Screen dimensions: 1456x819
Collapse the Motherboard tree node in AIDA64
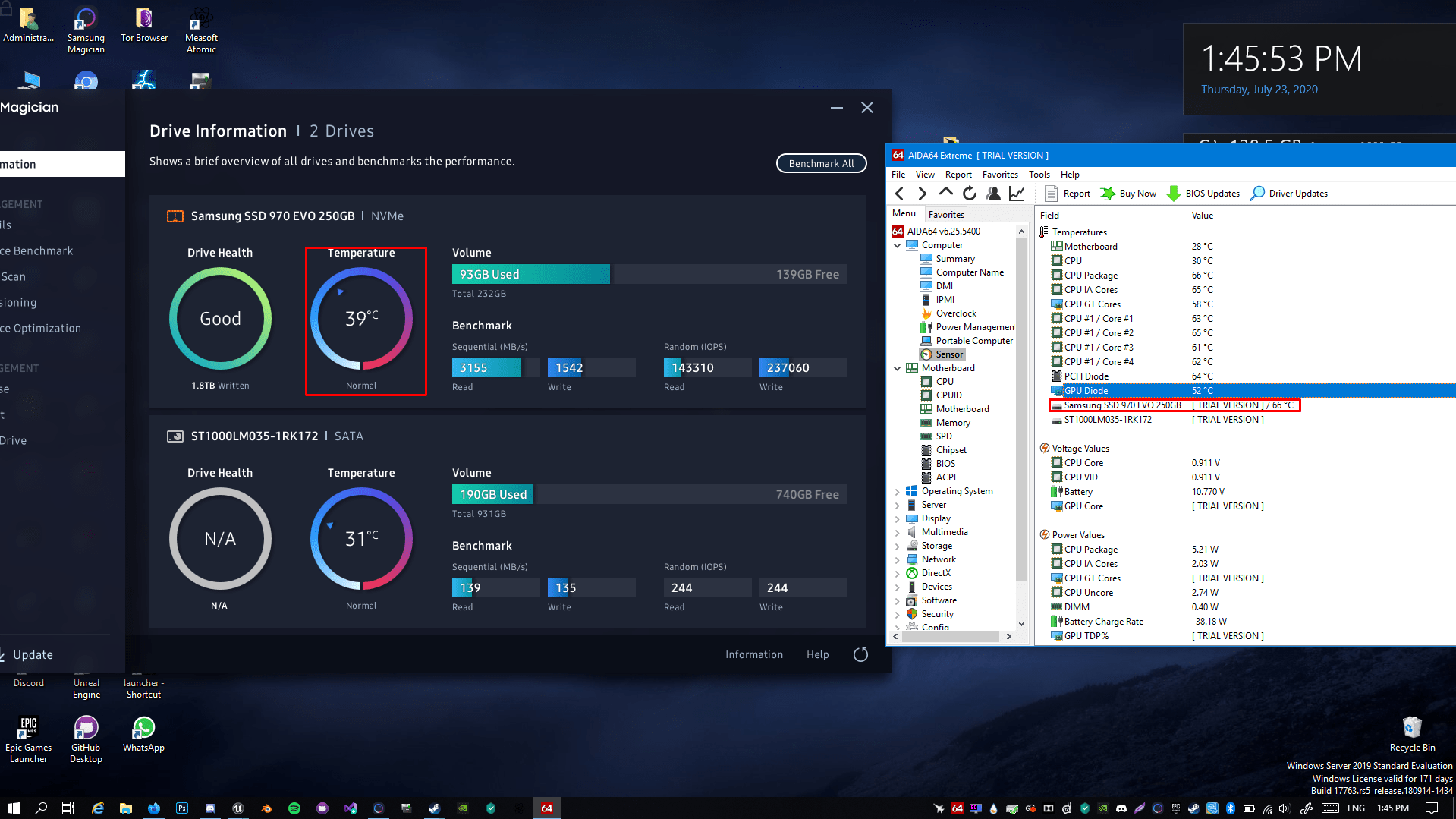pyautogui.click(x=898, y=368)
